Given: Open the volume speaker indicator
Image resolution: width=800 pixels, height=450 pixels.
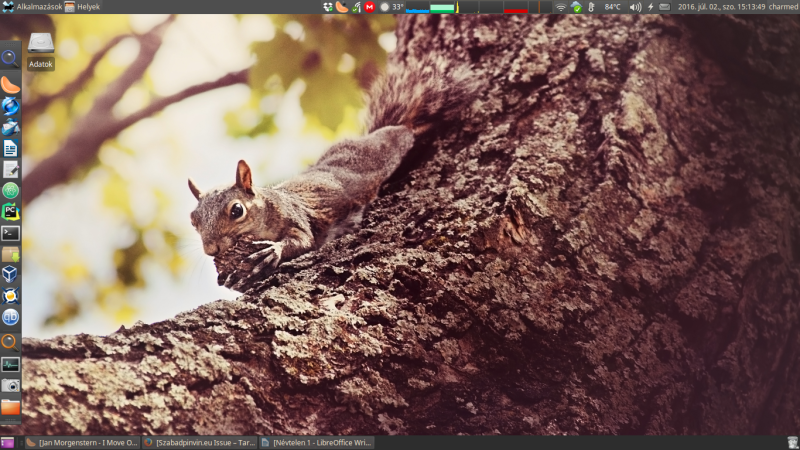Looking at the screenshot, I should 635,7.
